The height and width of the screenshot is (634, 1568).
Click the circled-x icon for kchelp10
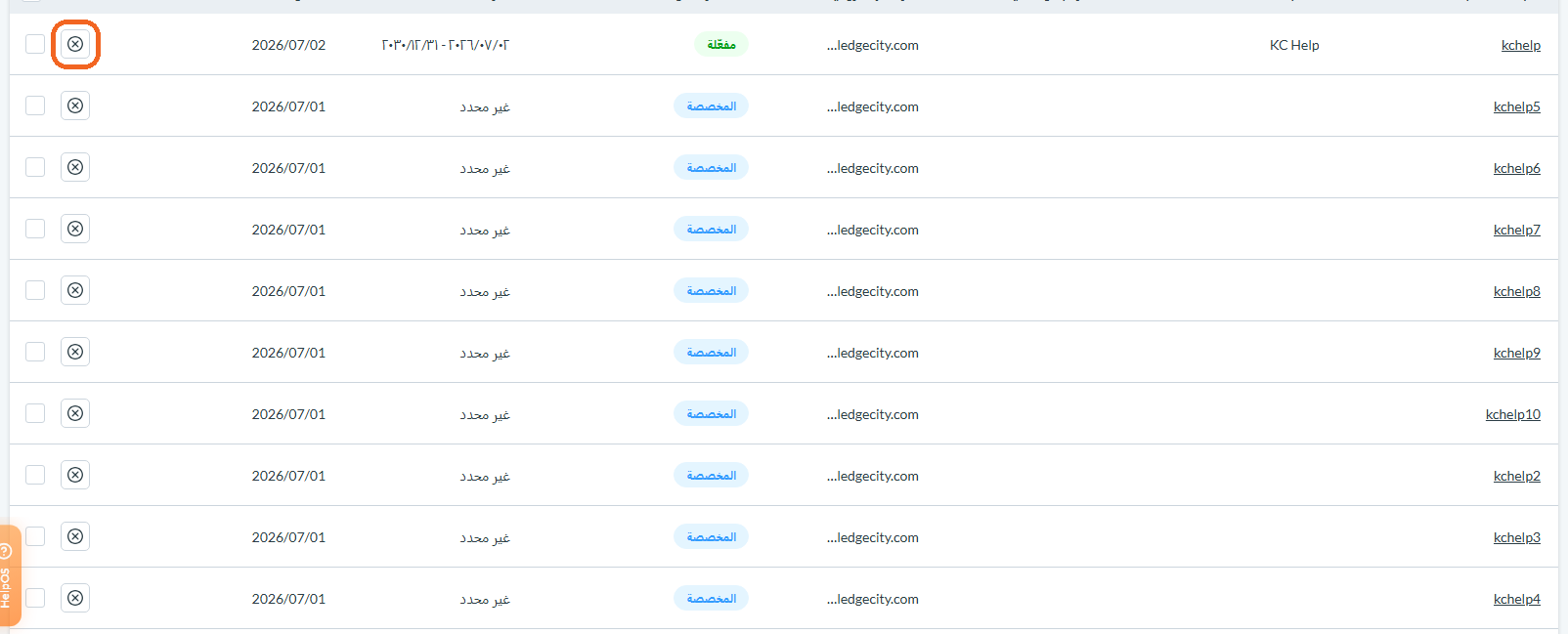pos(75,413)
